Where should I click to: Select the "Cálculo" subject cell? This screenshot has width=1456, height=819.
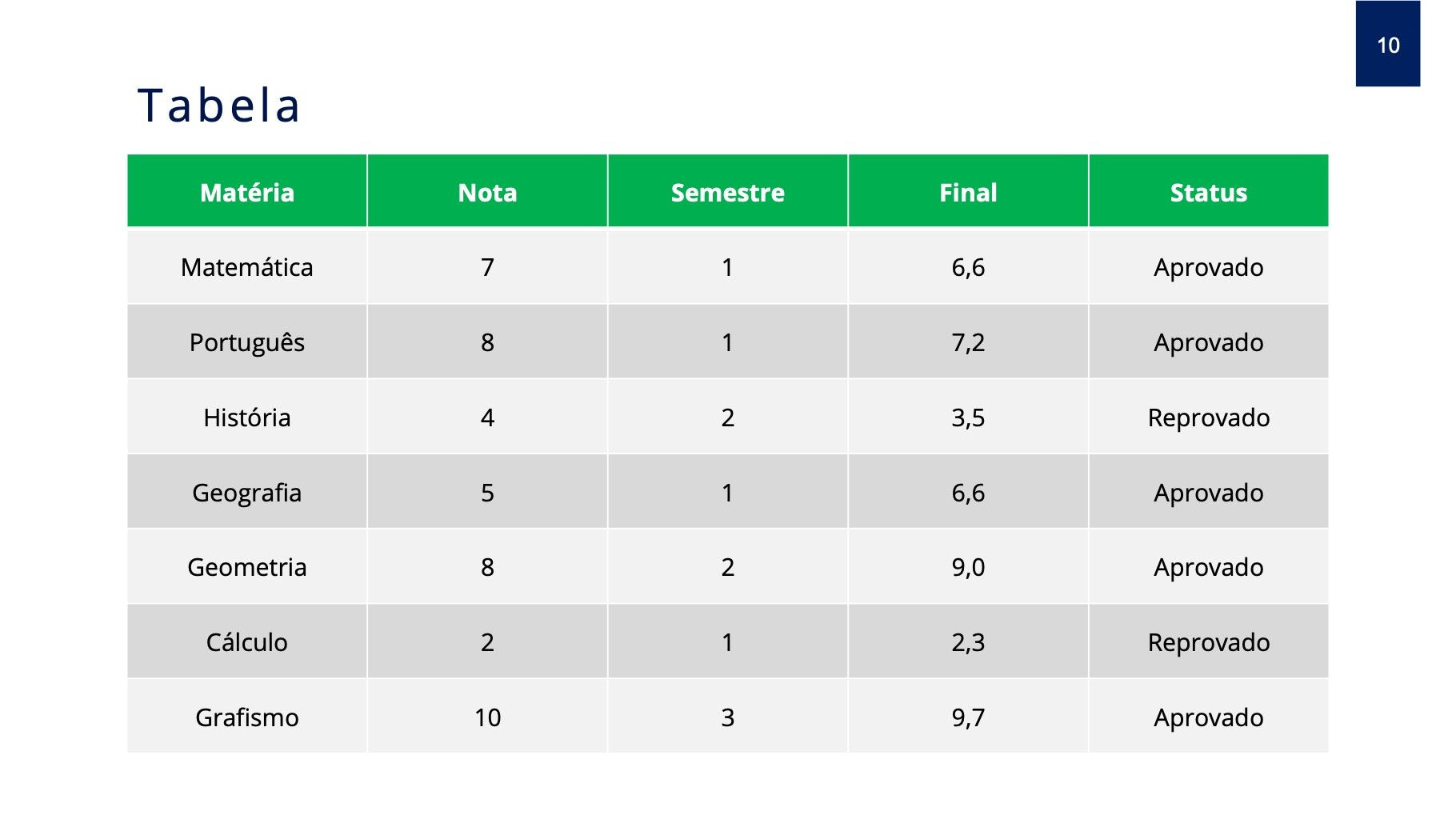(247, 642)
